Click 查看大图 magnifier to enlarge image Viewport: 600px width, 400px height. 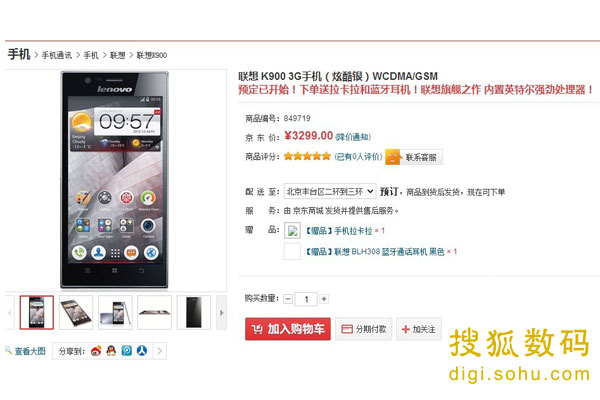pyautogui.click(x=25, y=351)
